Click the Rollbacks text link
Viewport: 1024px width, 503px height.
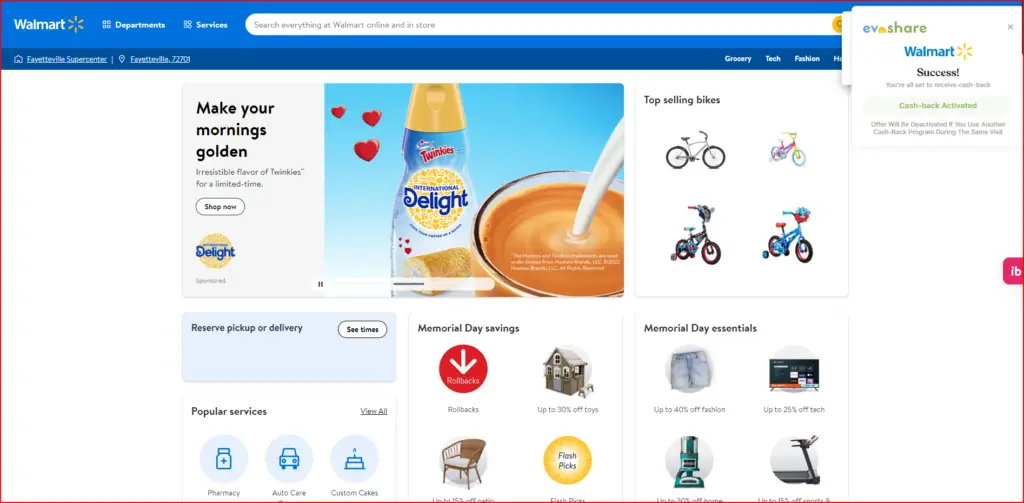click(x=463, y=410)
